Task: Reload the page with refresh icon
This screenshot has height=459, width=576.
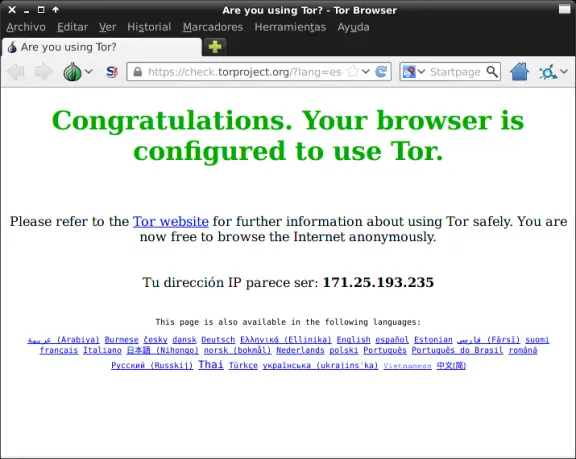Action: [381, 71]
